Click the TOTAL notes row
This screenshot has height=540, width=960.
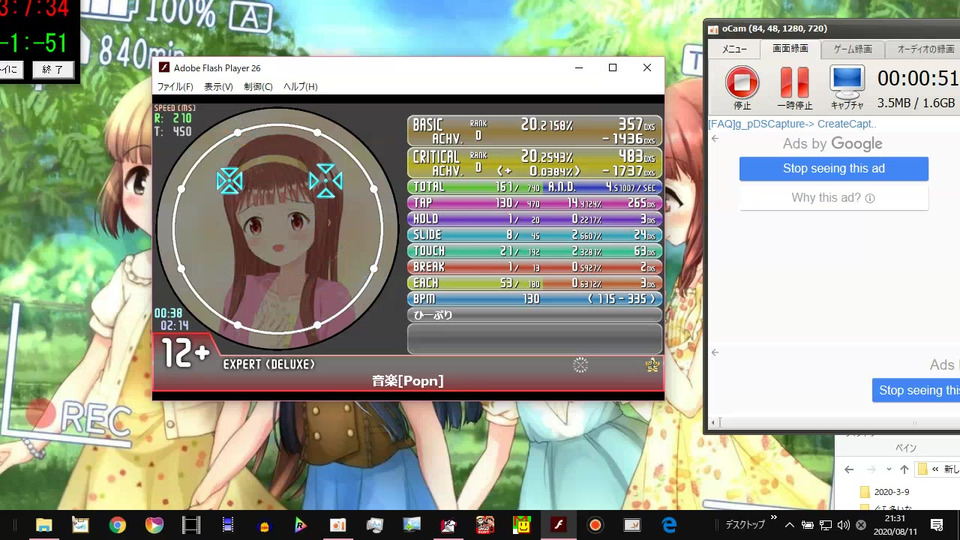pyautogui.click(x=534, y=187)
